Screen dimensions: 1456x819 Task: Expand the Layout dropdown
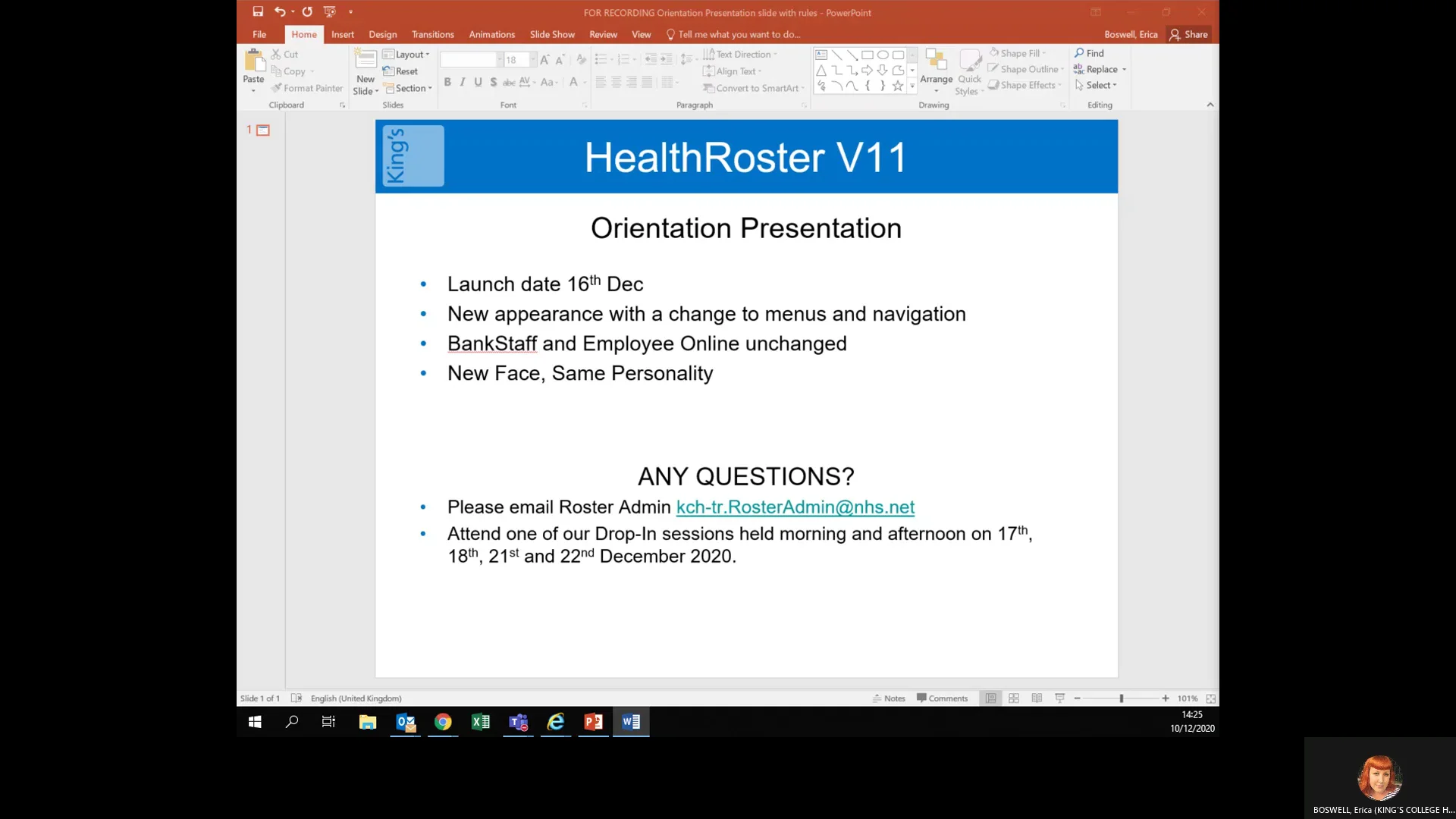coord(406,55)
